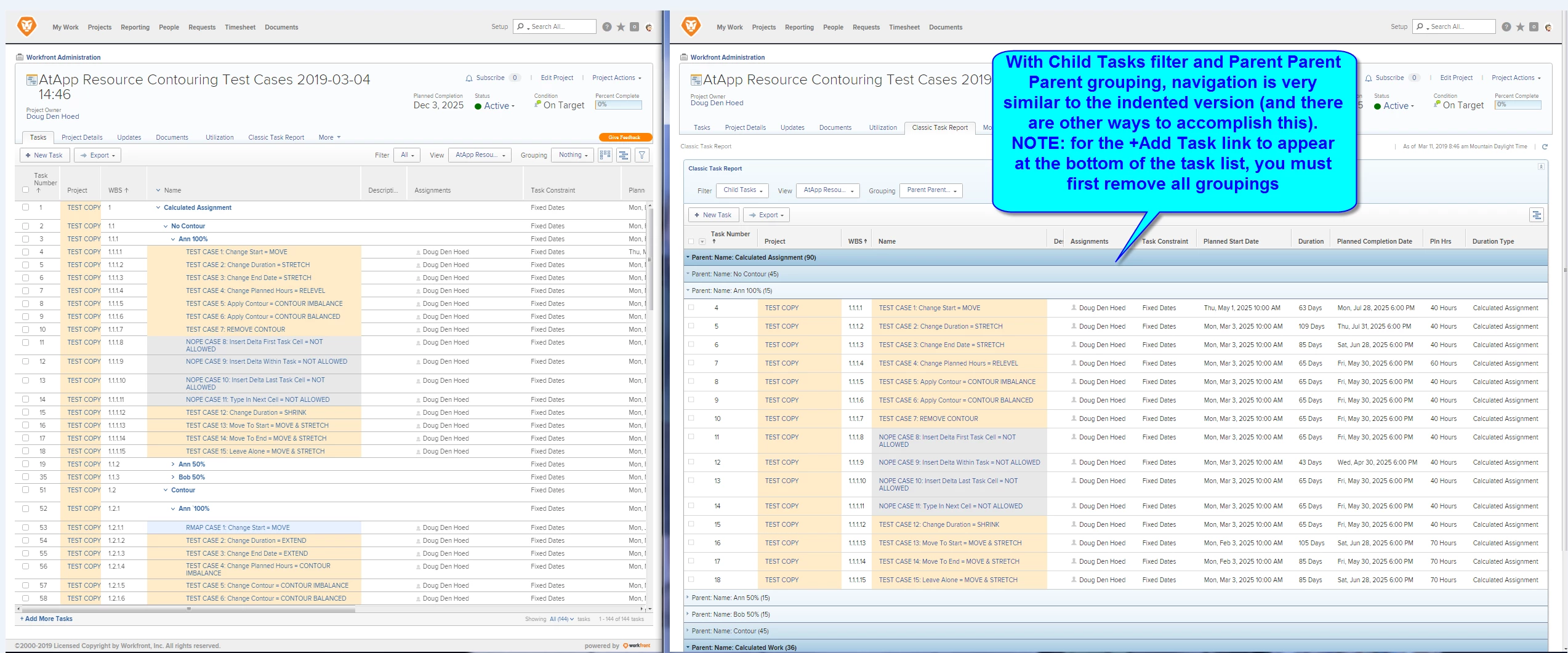Click the Add More Tasks link

46,619
